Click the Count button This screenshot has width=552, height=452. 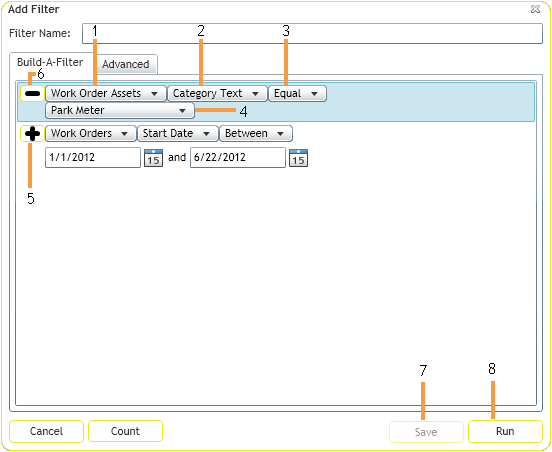(x=125, y=431)
